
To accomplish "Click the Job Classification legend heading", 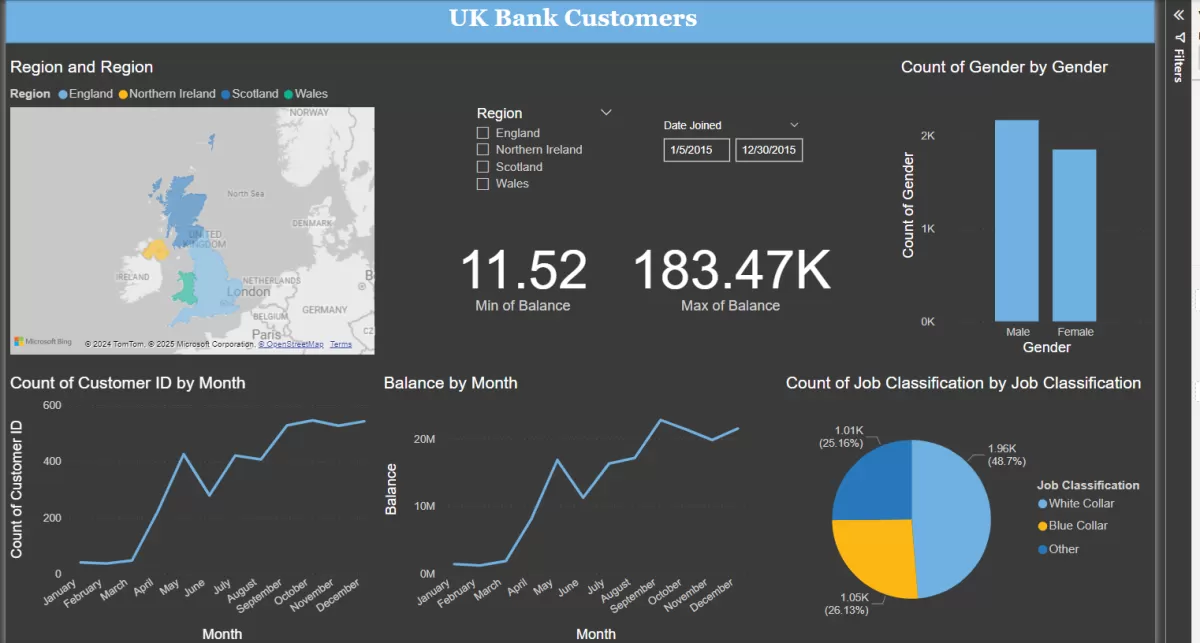I will pos(1088,485).
